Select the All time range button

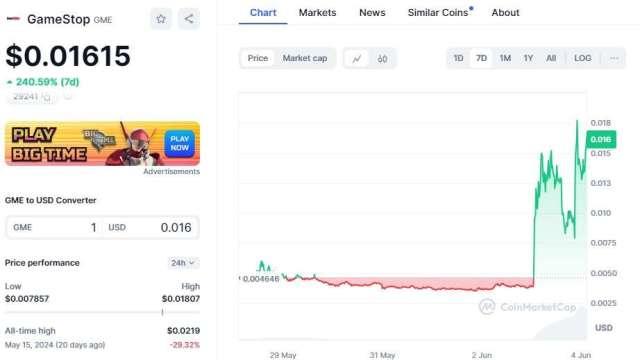point(551,58)
